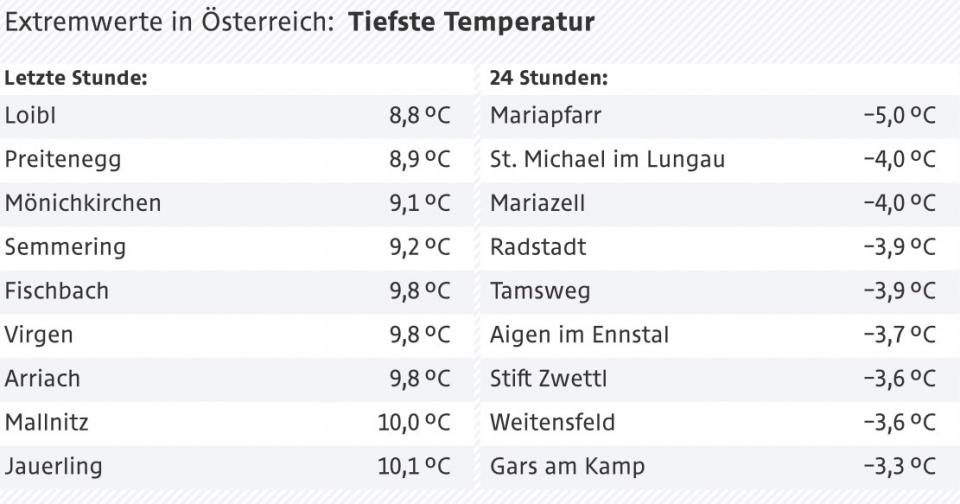Click the Tiefste Temperatur heading
960x504 pixels.
(x=471, y=22)
